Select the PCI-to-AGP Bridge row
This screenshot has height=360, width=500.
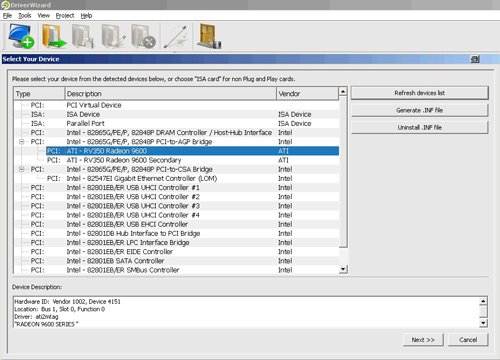click(x=176, y=142)
